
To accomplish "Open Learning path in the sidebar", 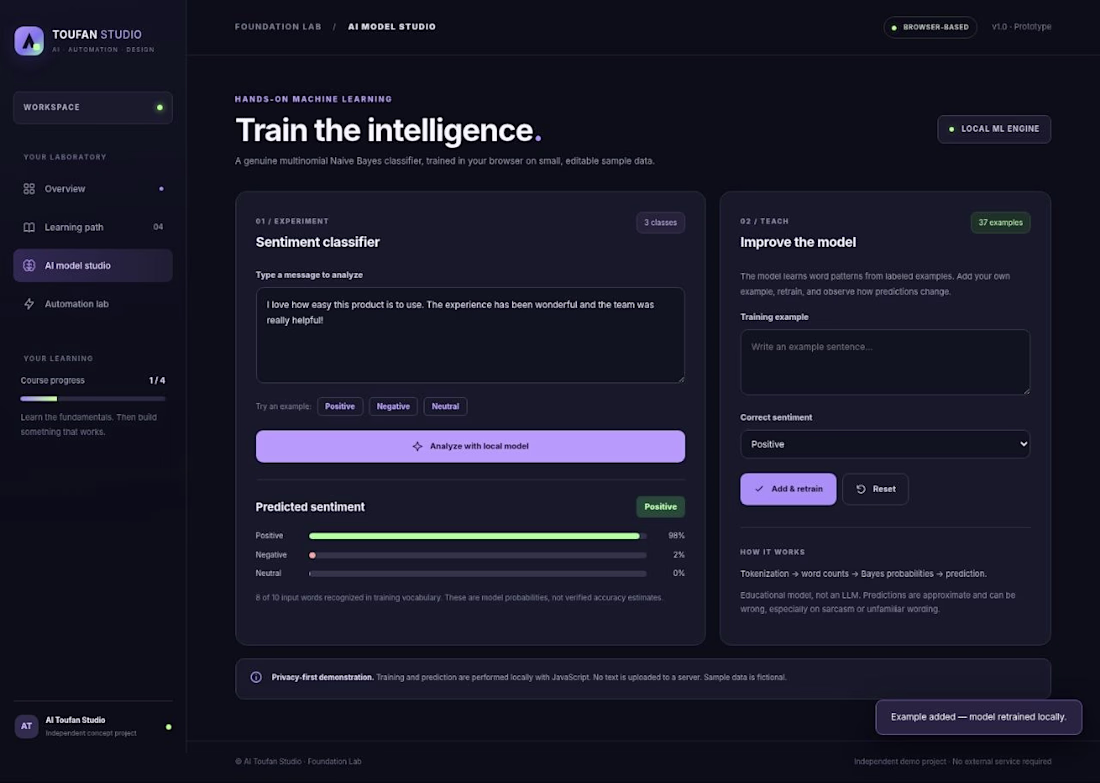I will 93,227.
